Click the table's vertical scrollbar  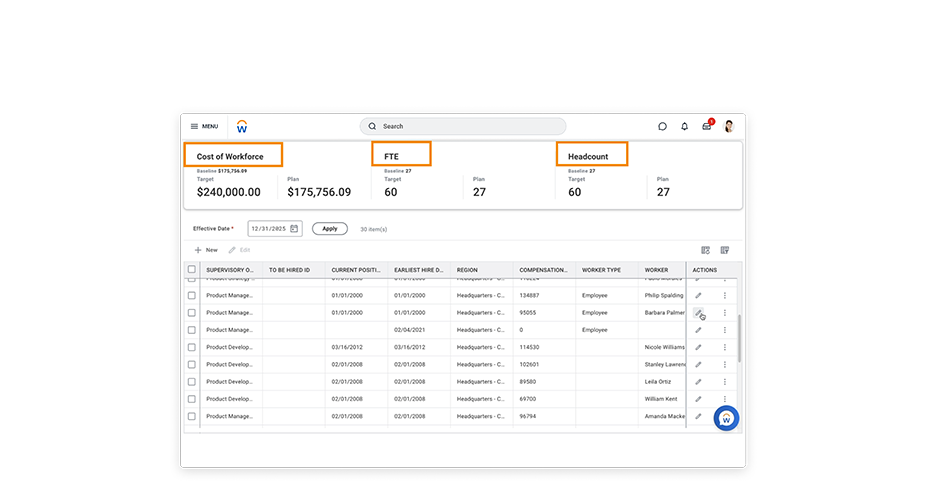[x=740, y=340]
